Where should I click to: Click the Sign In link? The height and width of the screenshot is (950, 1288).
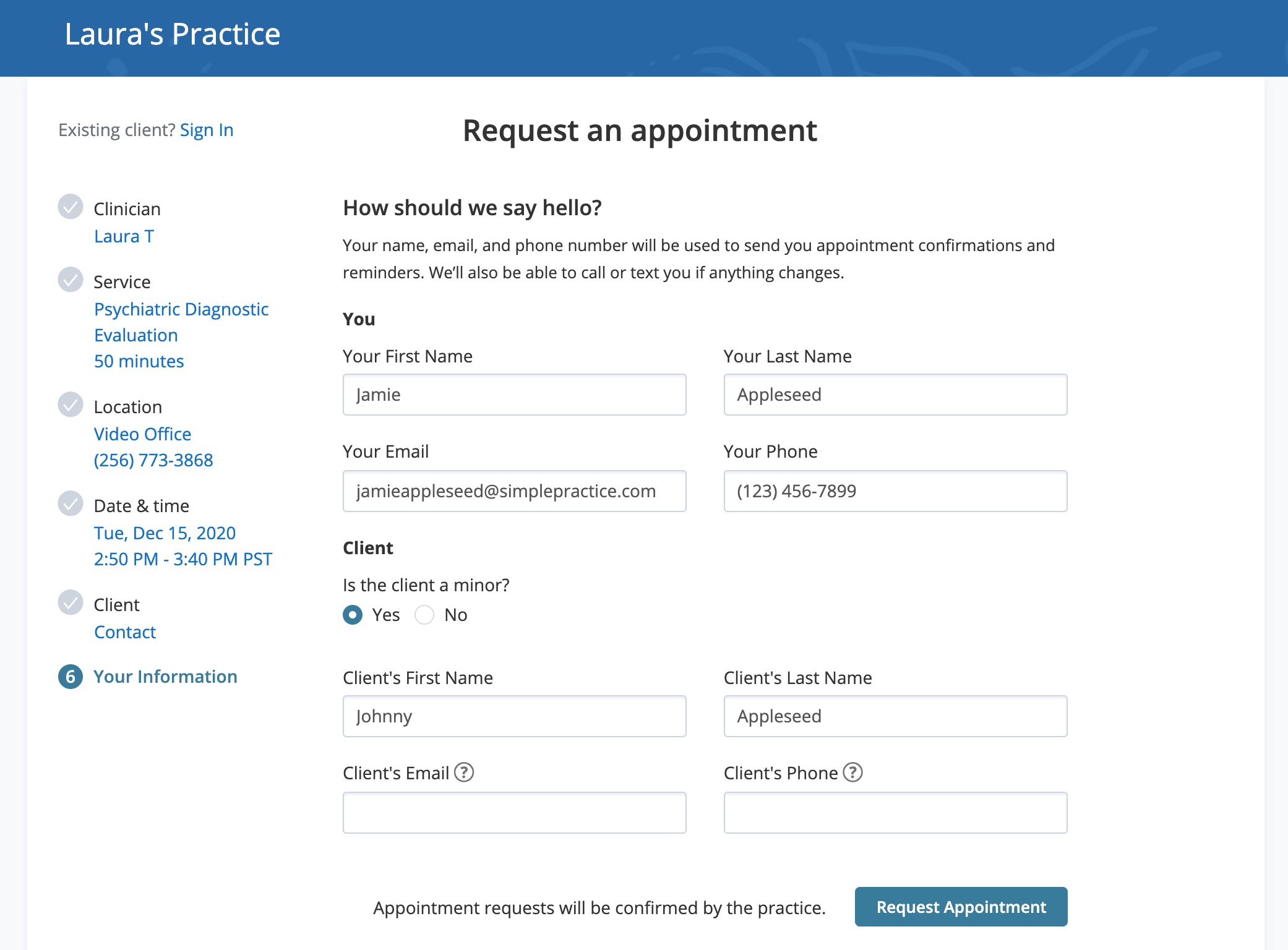pos(207,130)
